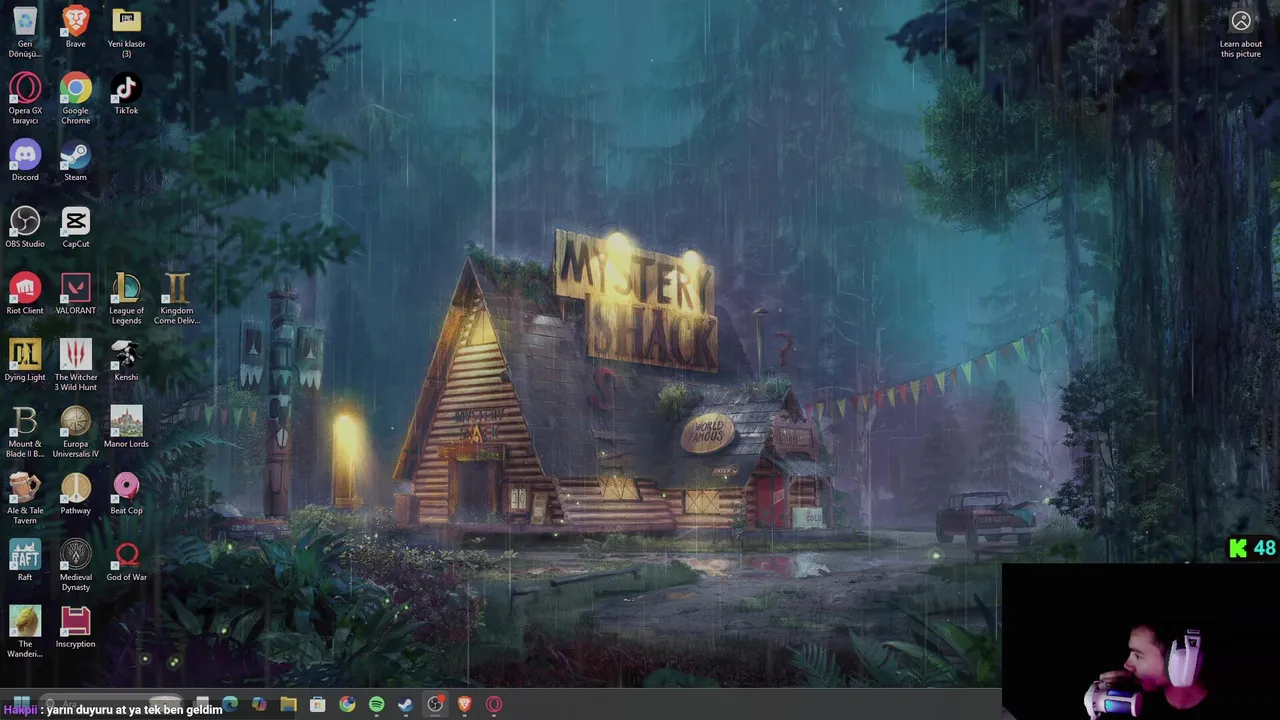Open the Inscryption desktop shortcut
The width and height of the screenshot is (1280, 720).
point(75,626)
